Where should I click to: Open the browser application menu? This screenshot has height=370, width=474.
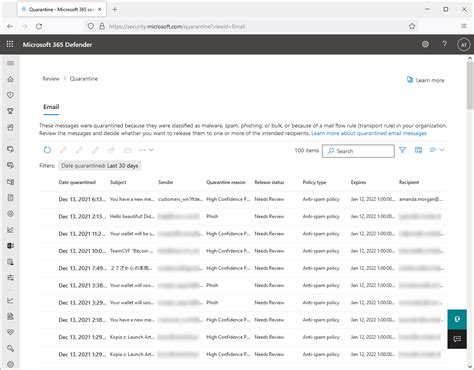(464, 26)
